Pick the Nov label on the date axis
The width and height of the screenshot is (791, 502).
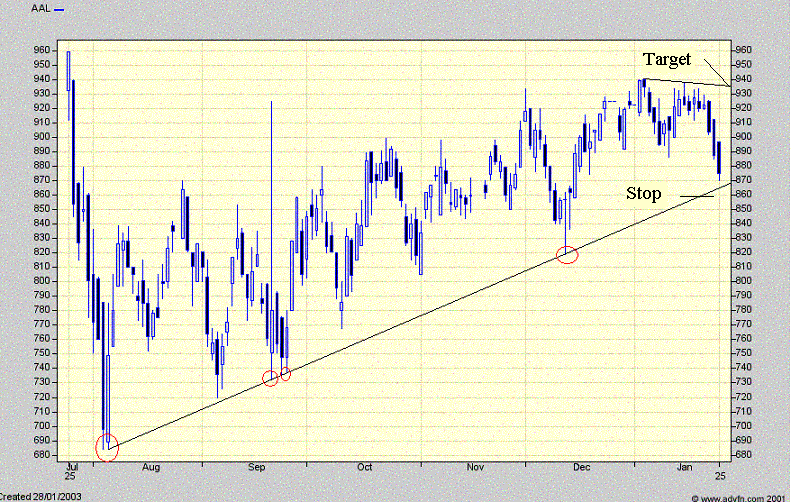click(476, 467)
